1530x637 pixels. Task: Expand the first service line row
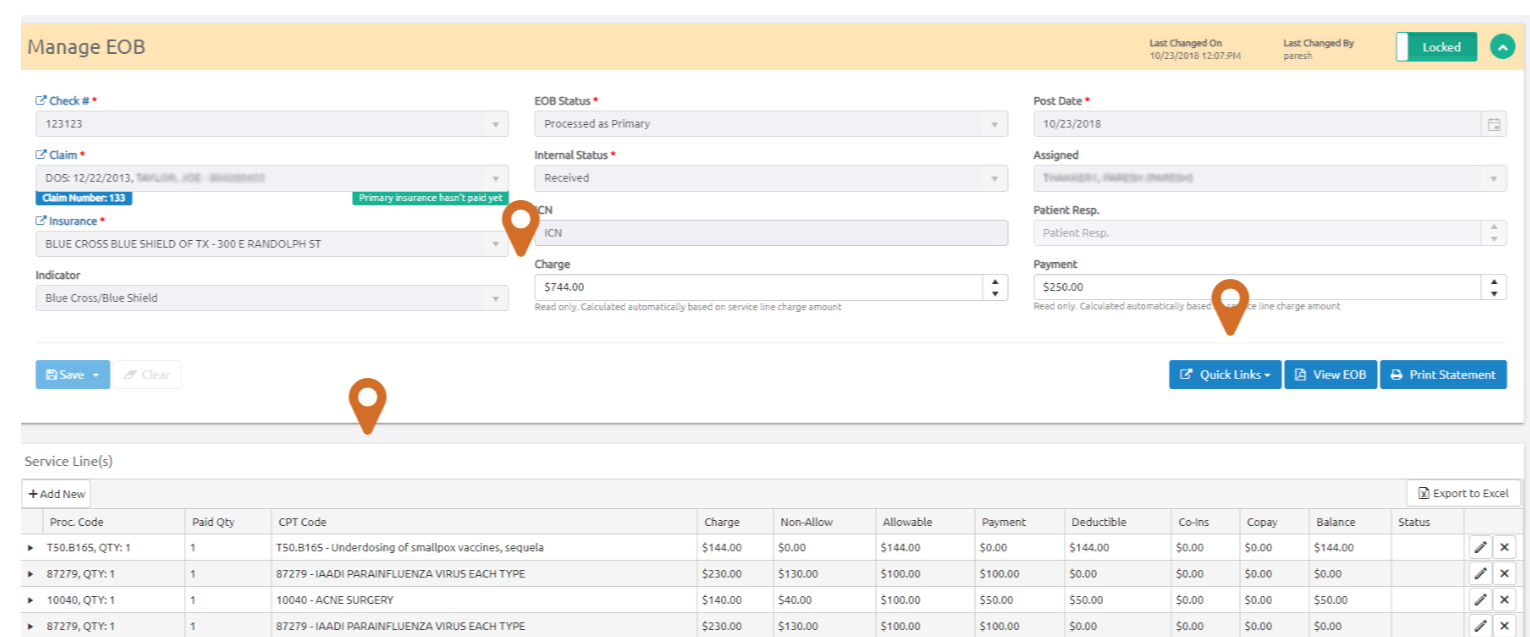(29, 546)
